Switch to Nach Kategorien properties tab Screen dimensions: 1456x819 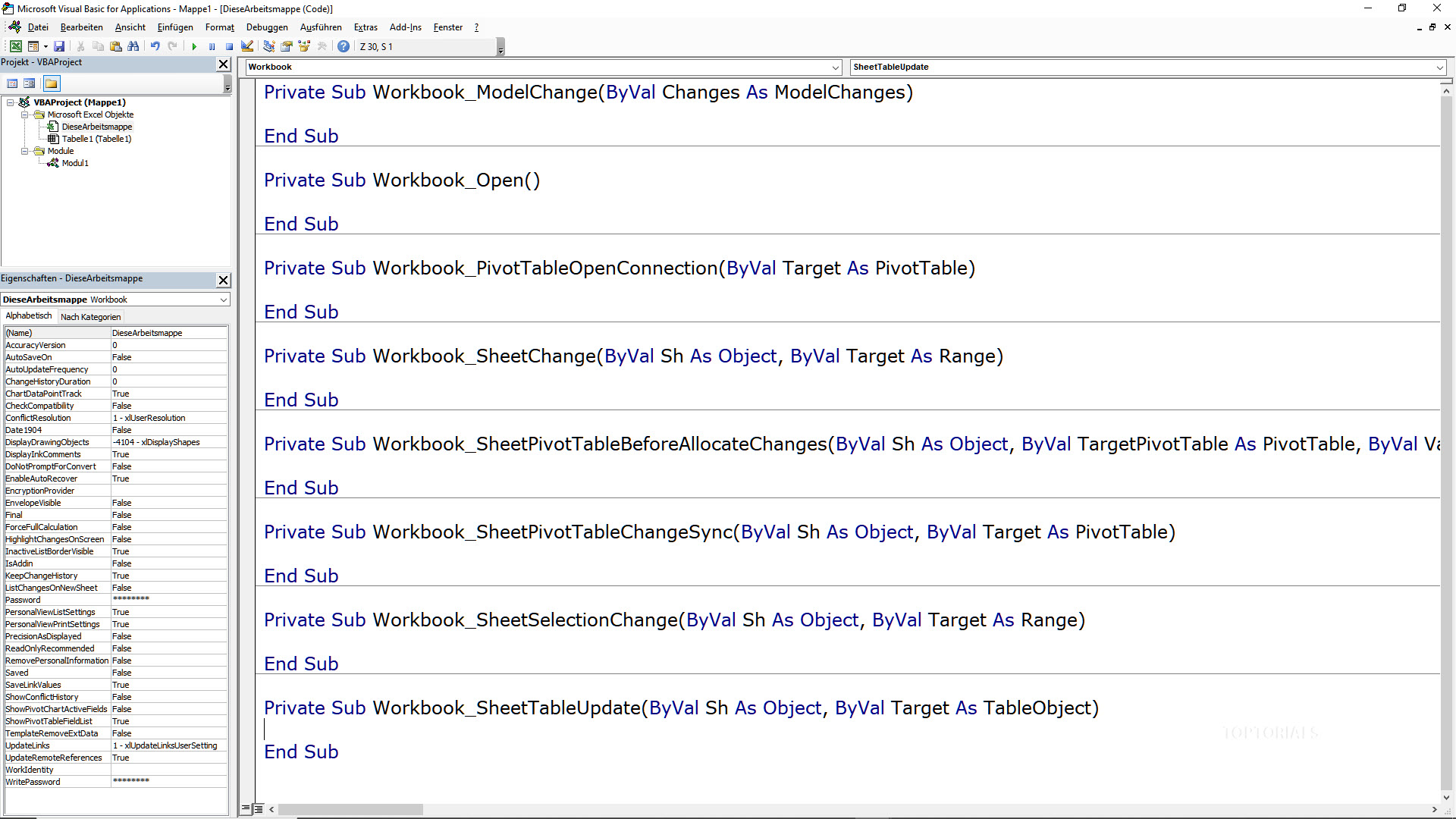(x=90, y=317)
